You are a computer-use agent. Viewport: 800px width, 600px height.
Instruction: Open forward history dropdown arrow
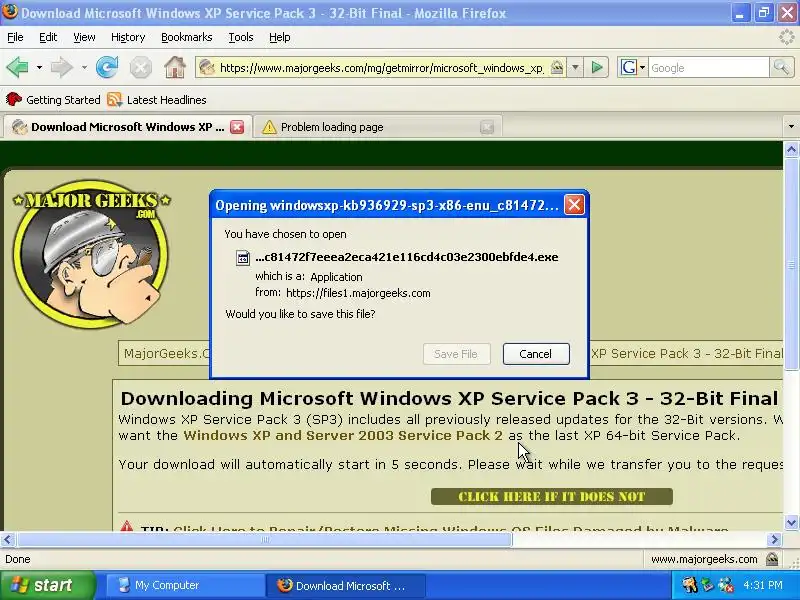click(x=84, y=67)
